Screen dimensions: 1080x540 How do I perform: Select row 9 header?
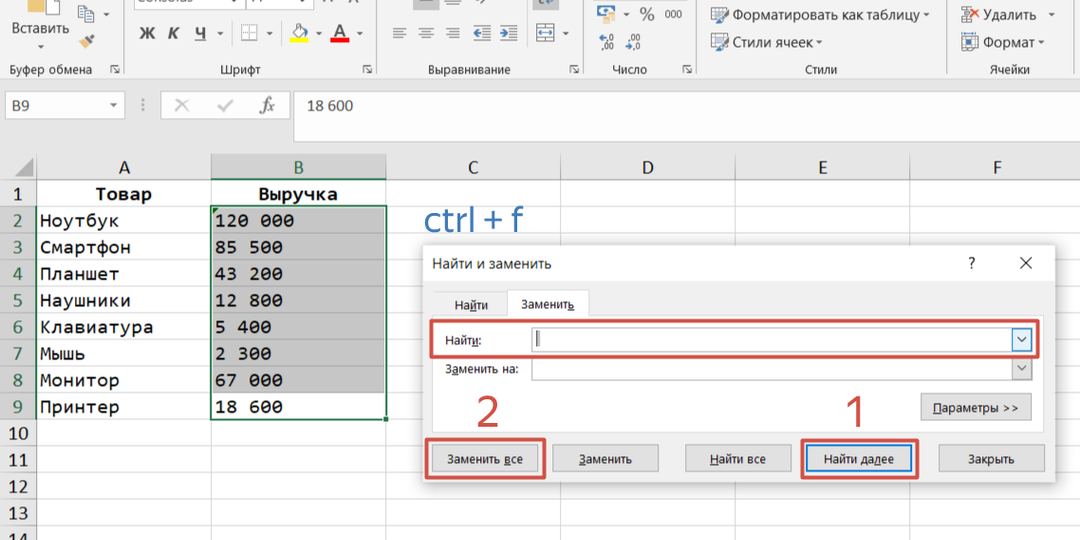pyautogui.click(x=18, y=407)
